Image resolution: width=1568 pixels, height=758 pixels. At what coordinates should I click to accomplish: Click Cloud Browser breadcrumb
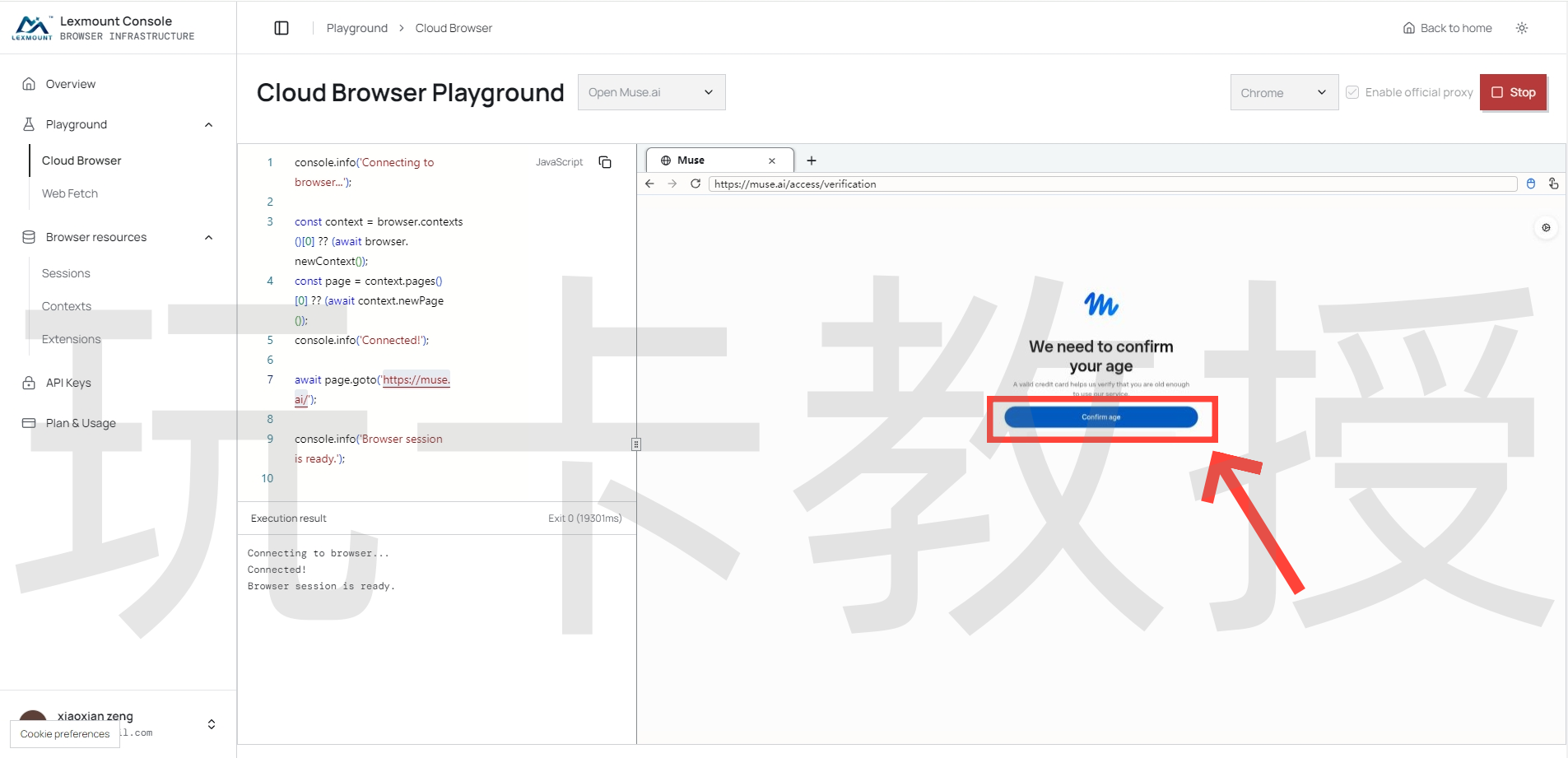coord(454,28)
